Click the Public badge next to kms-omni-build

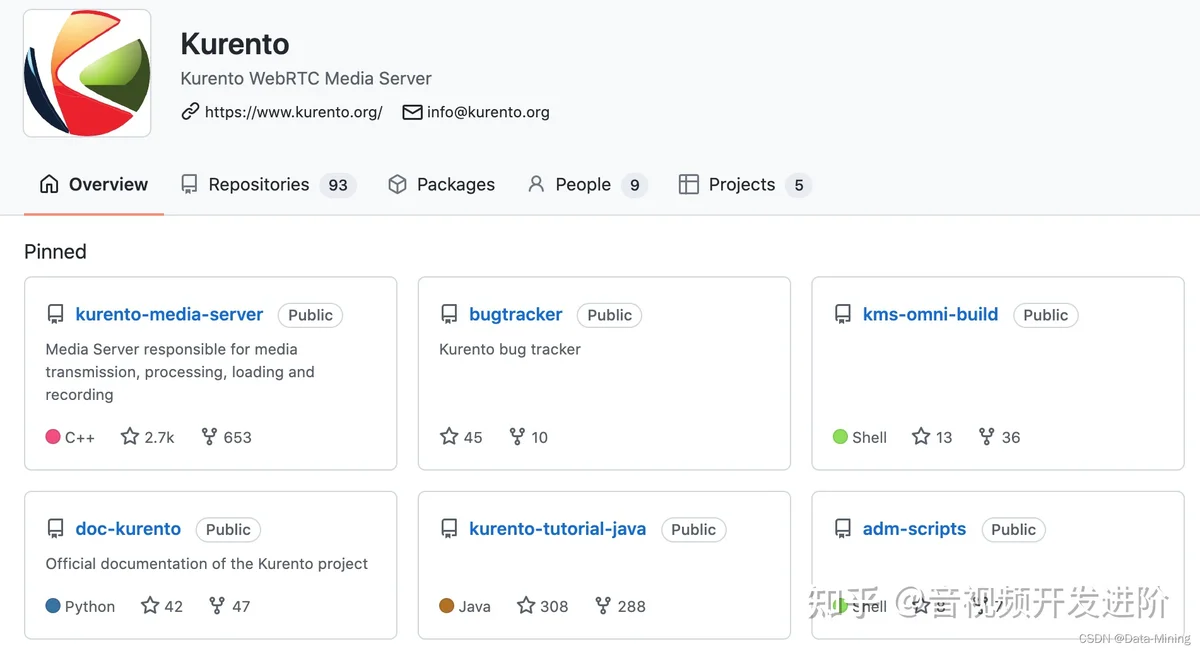1045,315
